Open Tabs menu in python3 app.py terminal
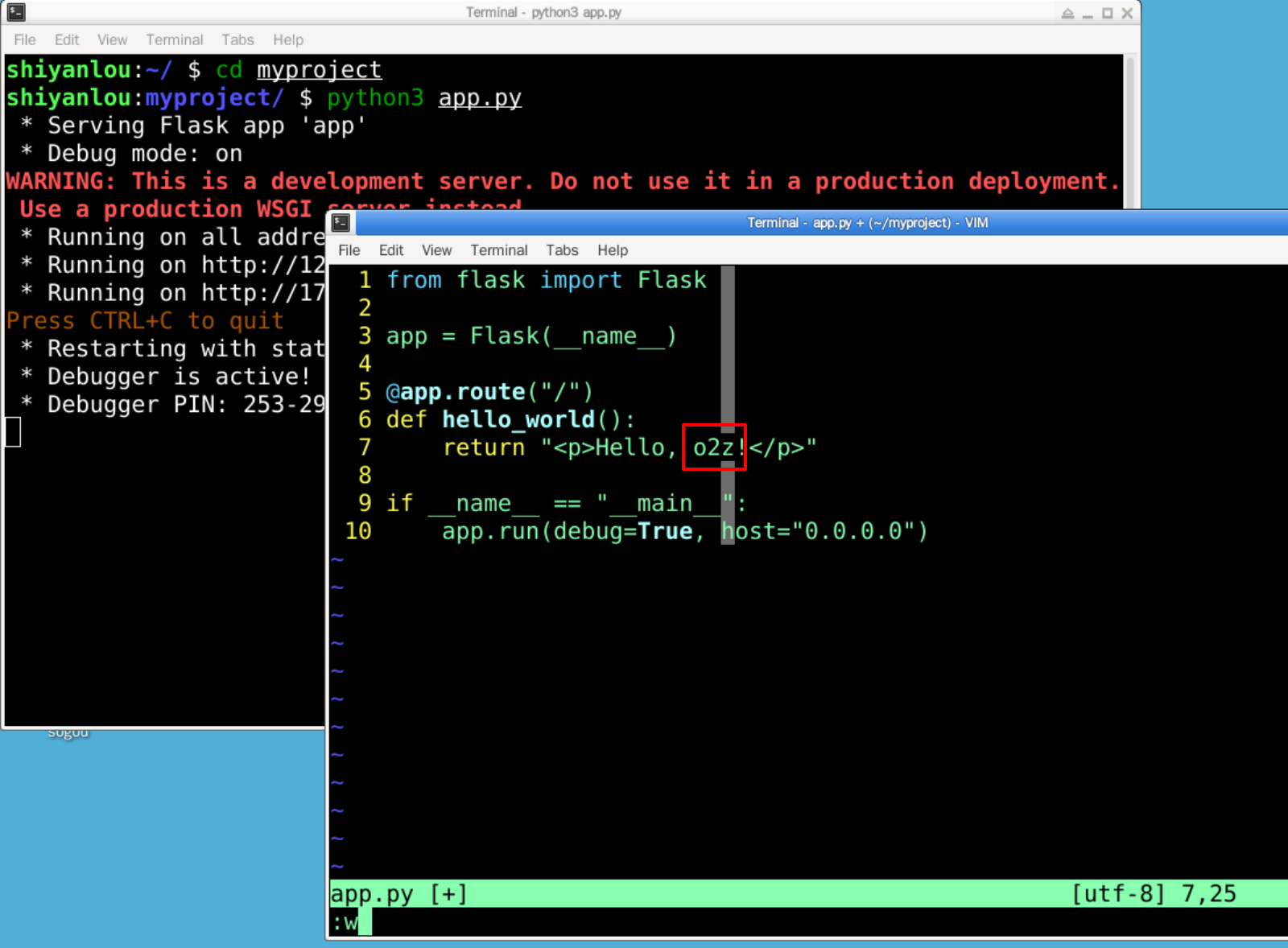1288x948 pixels. tap(237, 39)
